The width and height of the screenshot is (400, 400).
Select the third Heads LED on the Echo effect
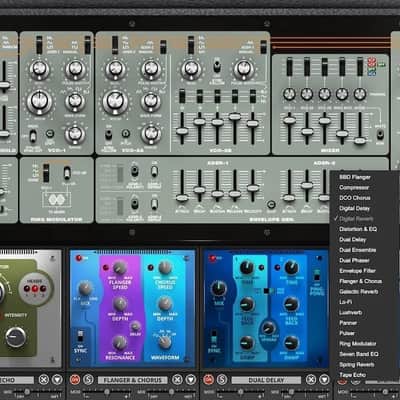(x=43, y=289)
